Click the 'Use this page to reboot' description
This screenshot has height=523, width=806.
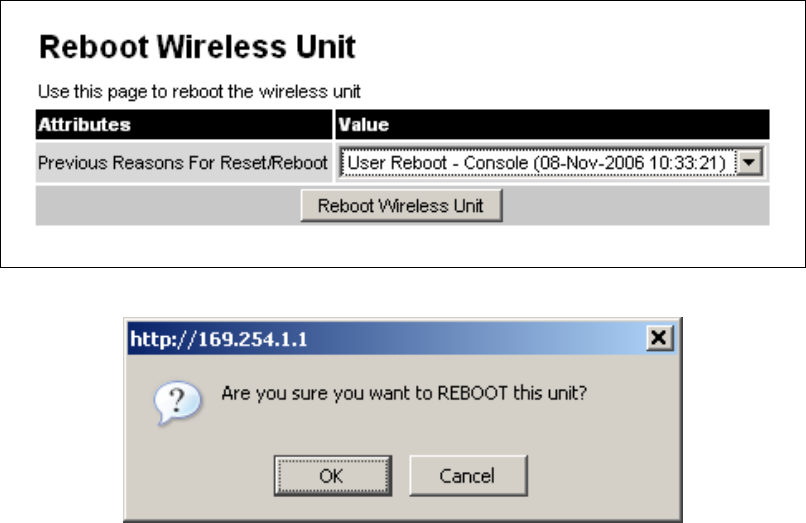tap(199, 91)
